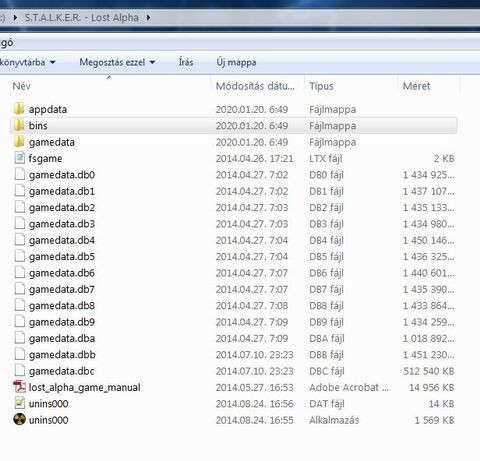Expand breadcrumb arrow after Lost Alpha
480x461 pixels.
pyautogui.click(x=148, y=17)
